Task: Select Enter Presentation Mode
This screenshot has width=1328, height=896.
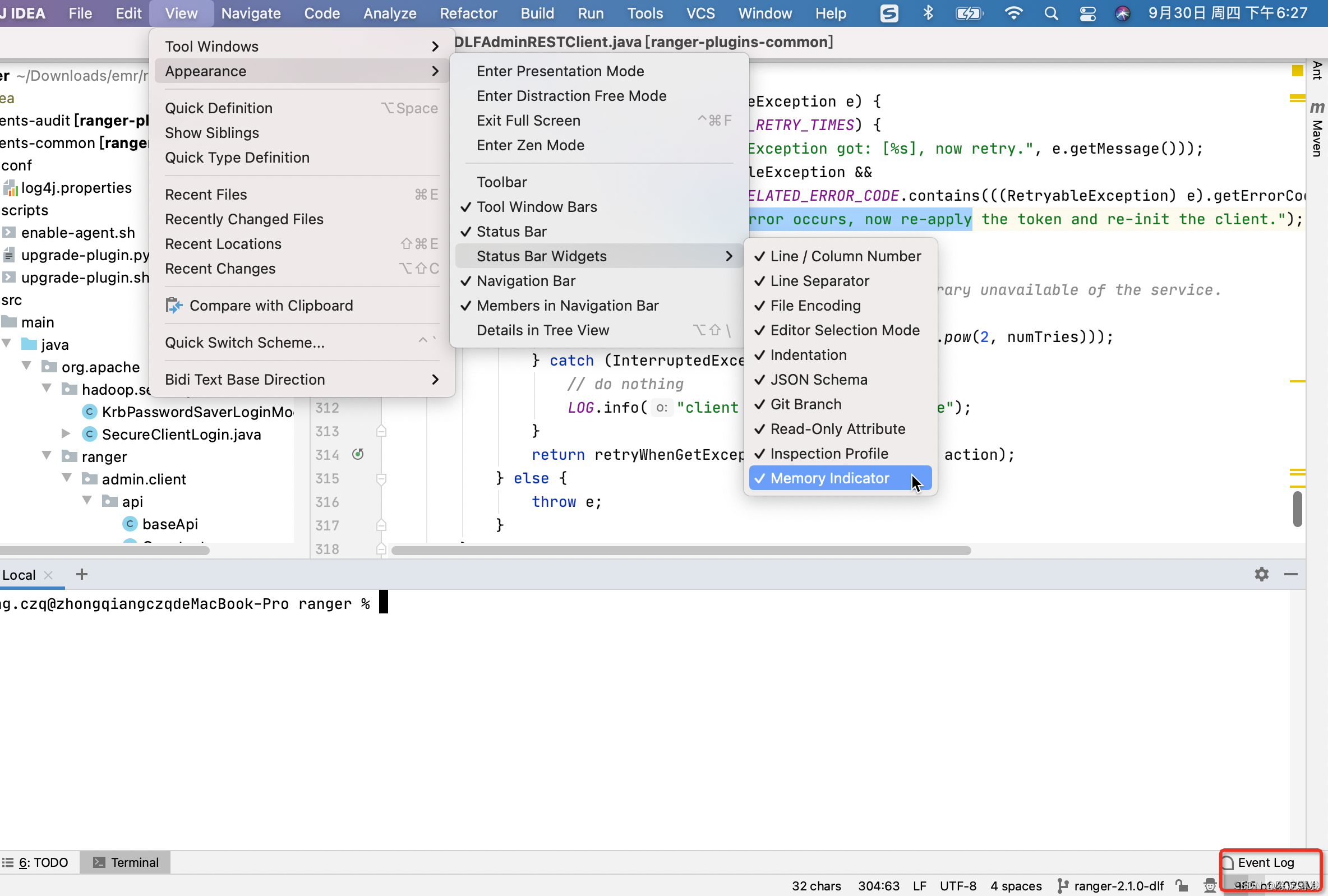Action: (560, 71)
